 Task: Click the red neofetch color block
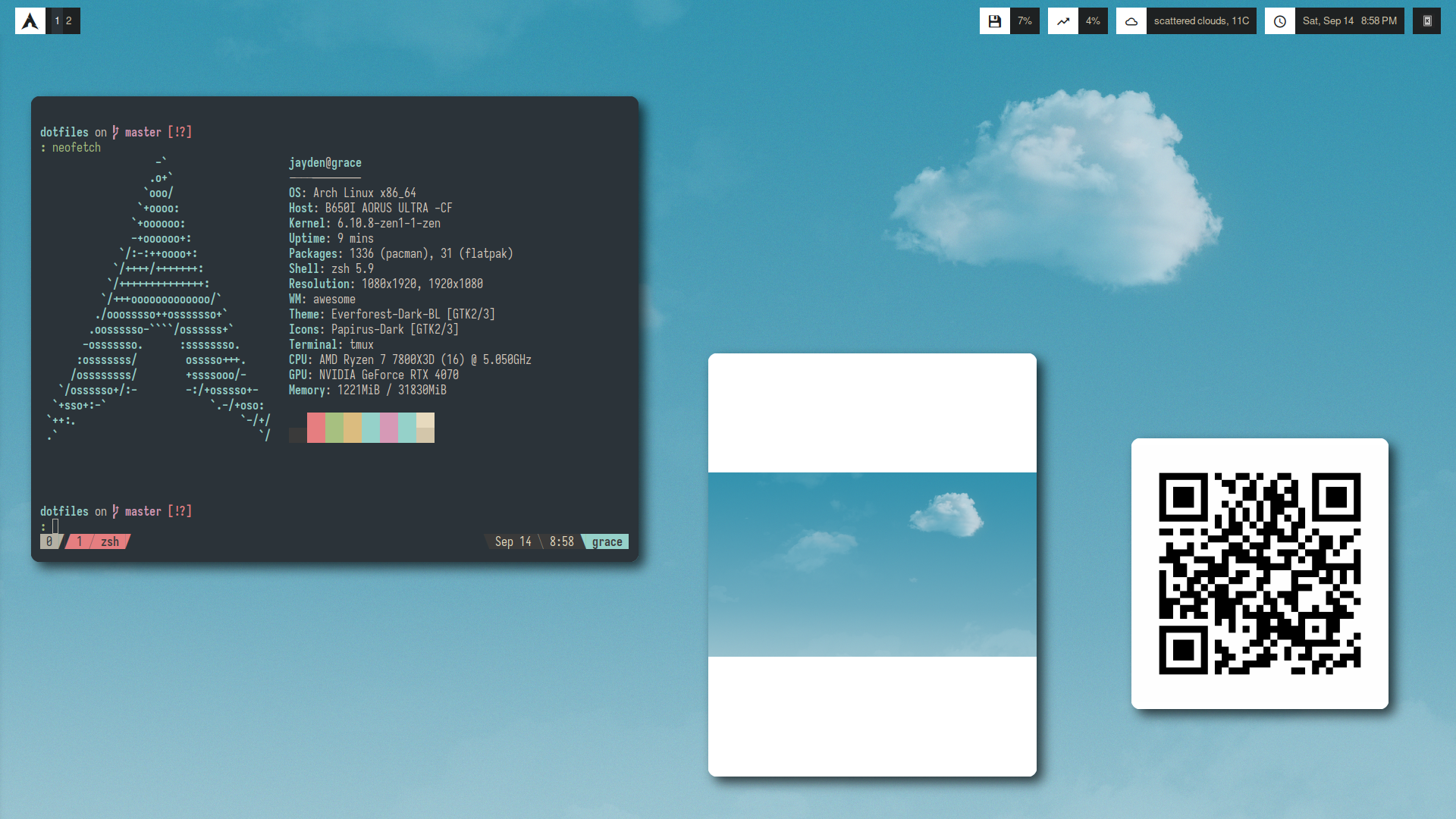tap(316, 428)
